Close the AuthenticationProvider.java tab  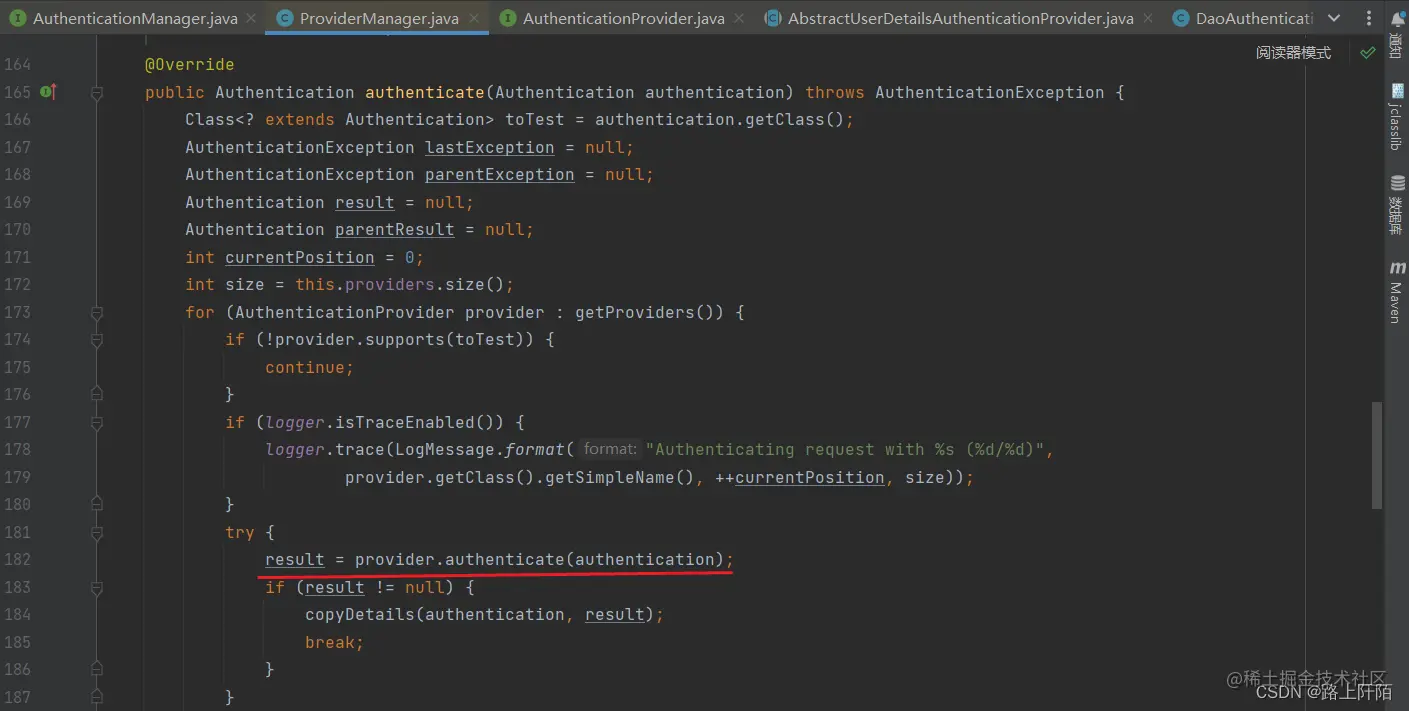click(740, 18)
